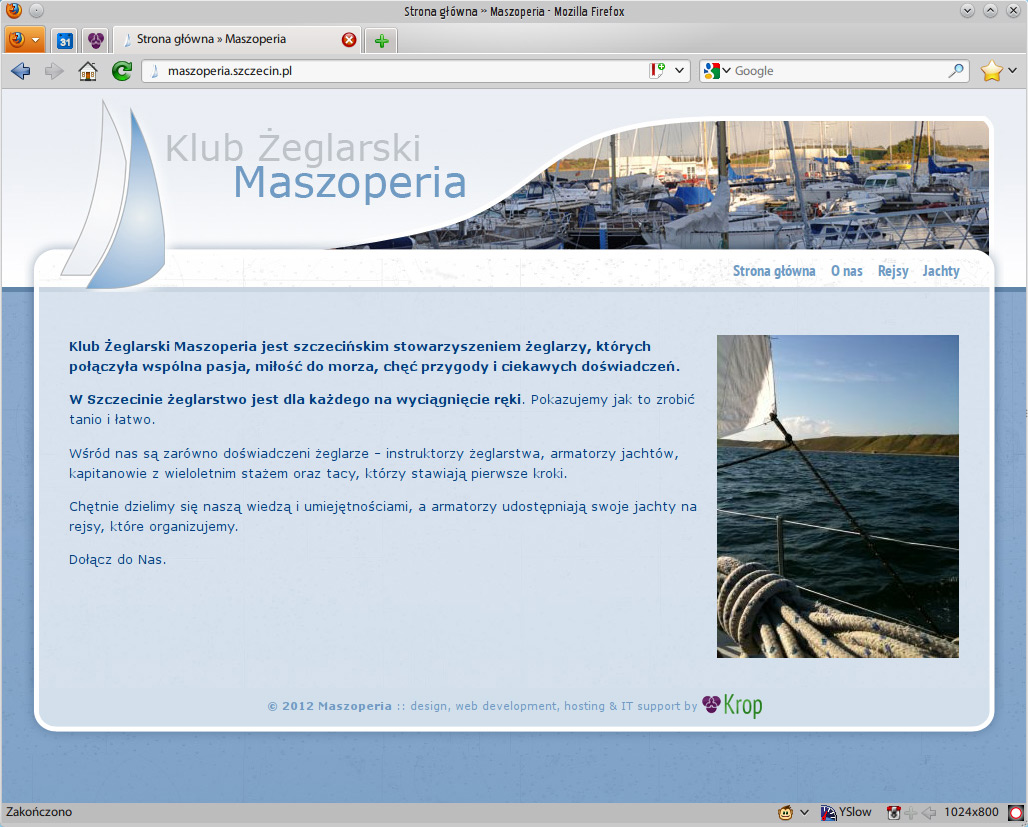Expand the URL bar history dropdown
This screenshot has width=1028, height=827.
[x=680, y=71]
